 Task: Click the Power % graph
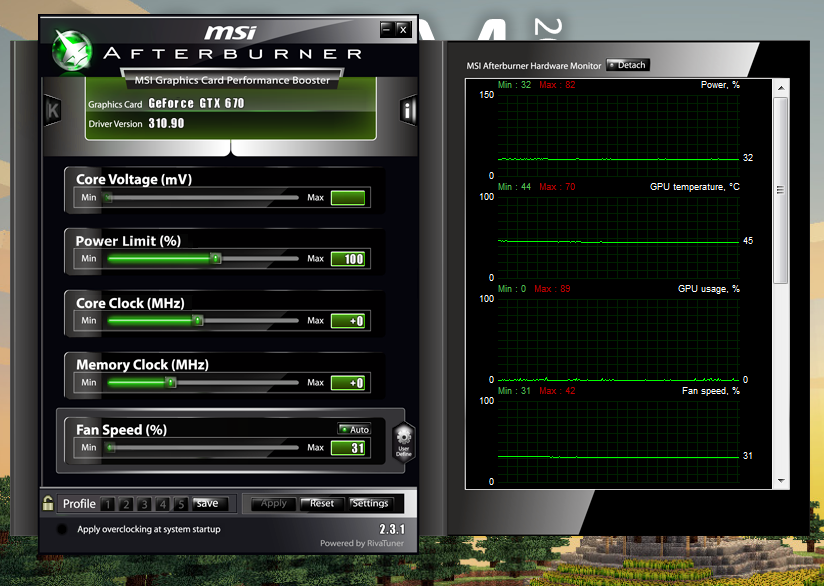tap(619, 136)
